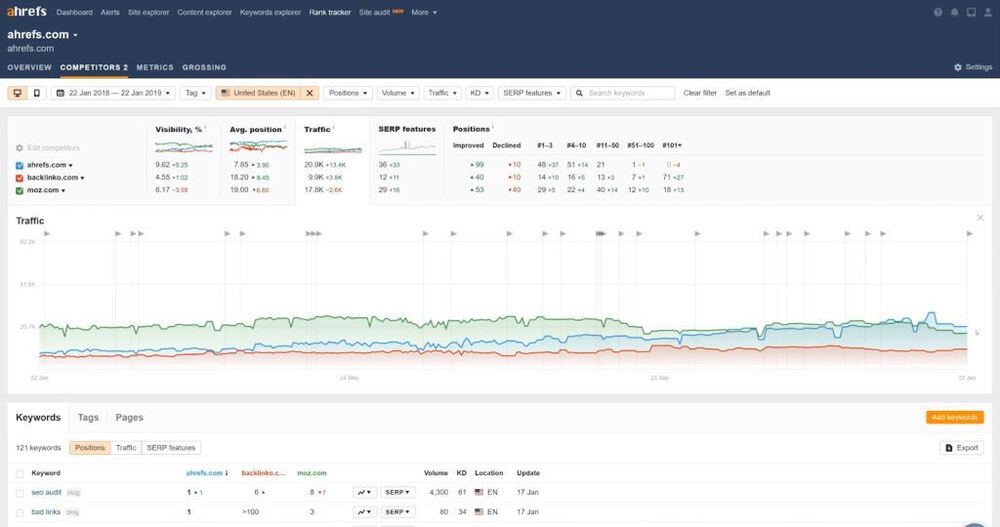Open Settings in the top right
The width and height of the screenshot is (1000, 527).
[x=973, y=67]
